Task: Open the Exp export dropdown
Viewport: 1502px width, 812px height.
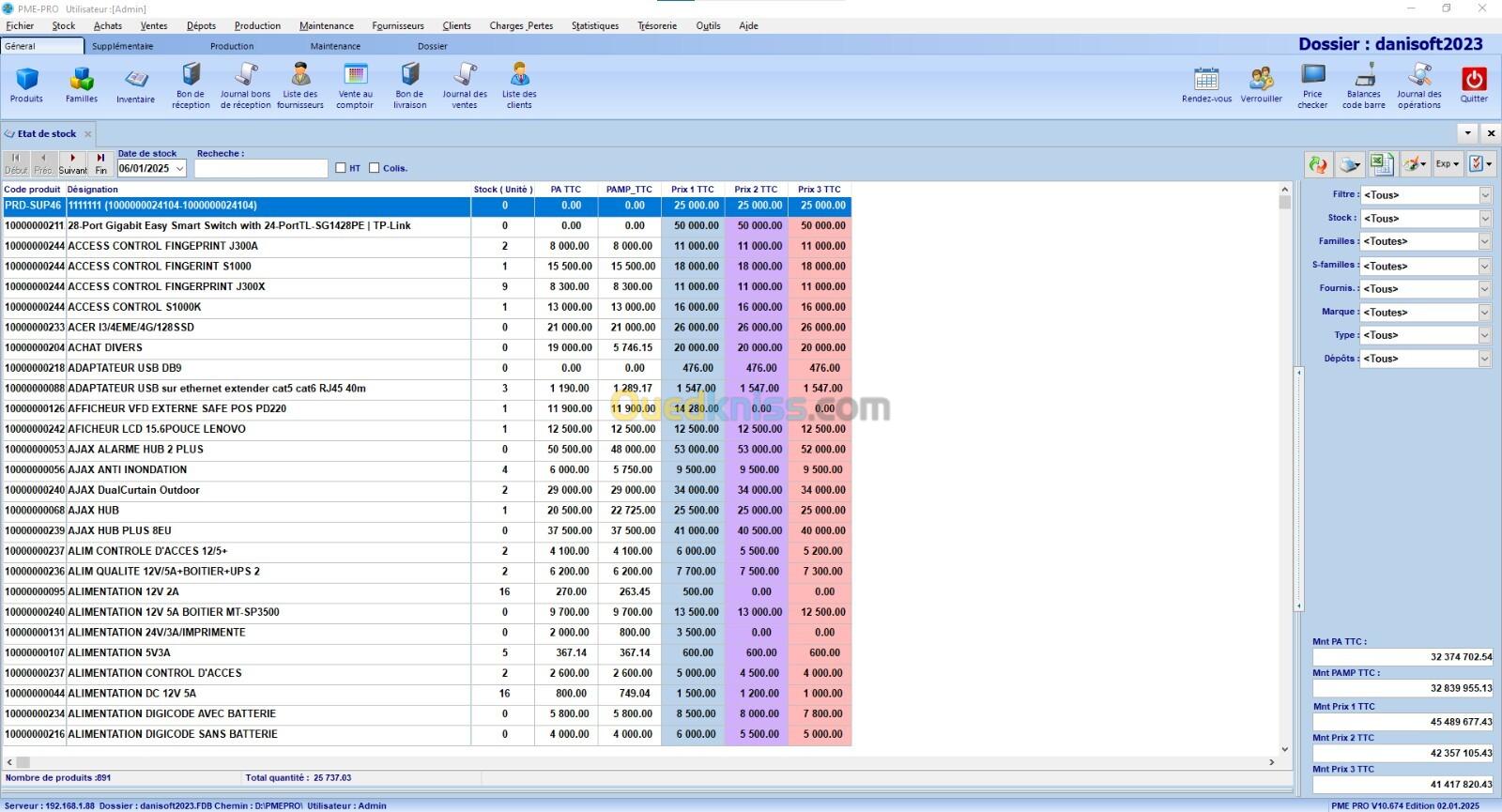Action: point(1447,164)
